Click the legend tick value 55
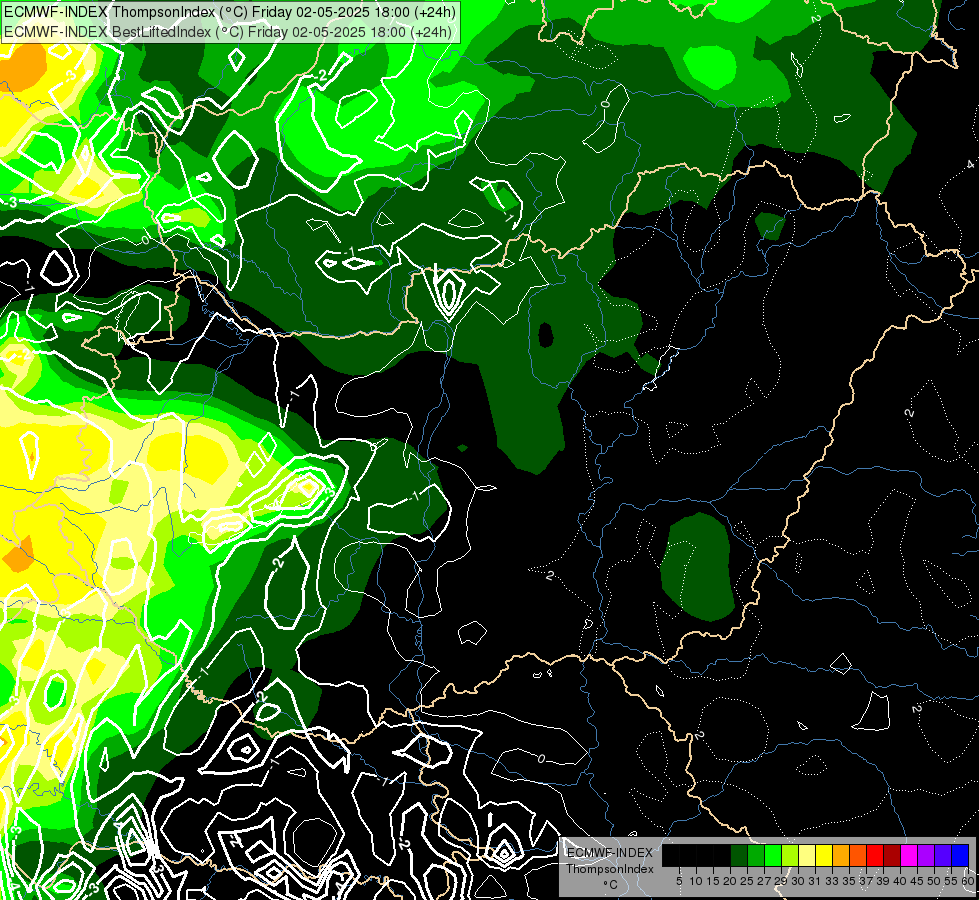979x900 pixels. point(951,881)
